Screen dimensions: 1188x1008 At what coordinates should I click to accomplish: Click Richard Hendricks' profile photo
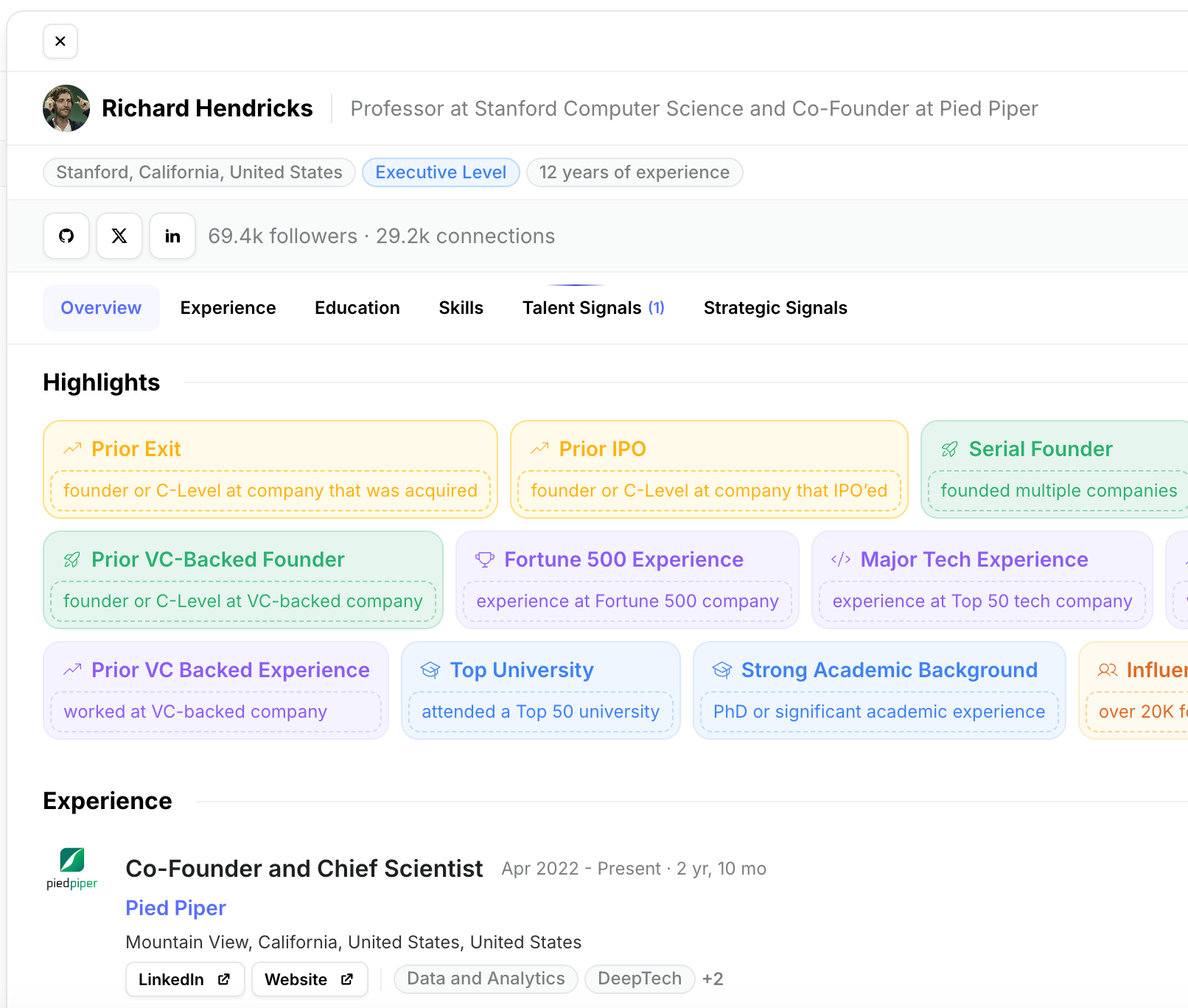coord(66,108)
